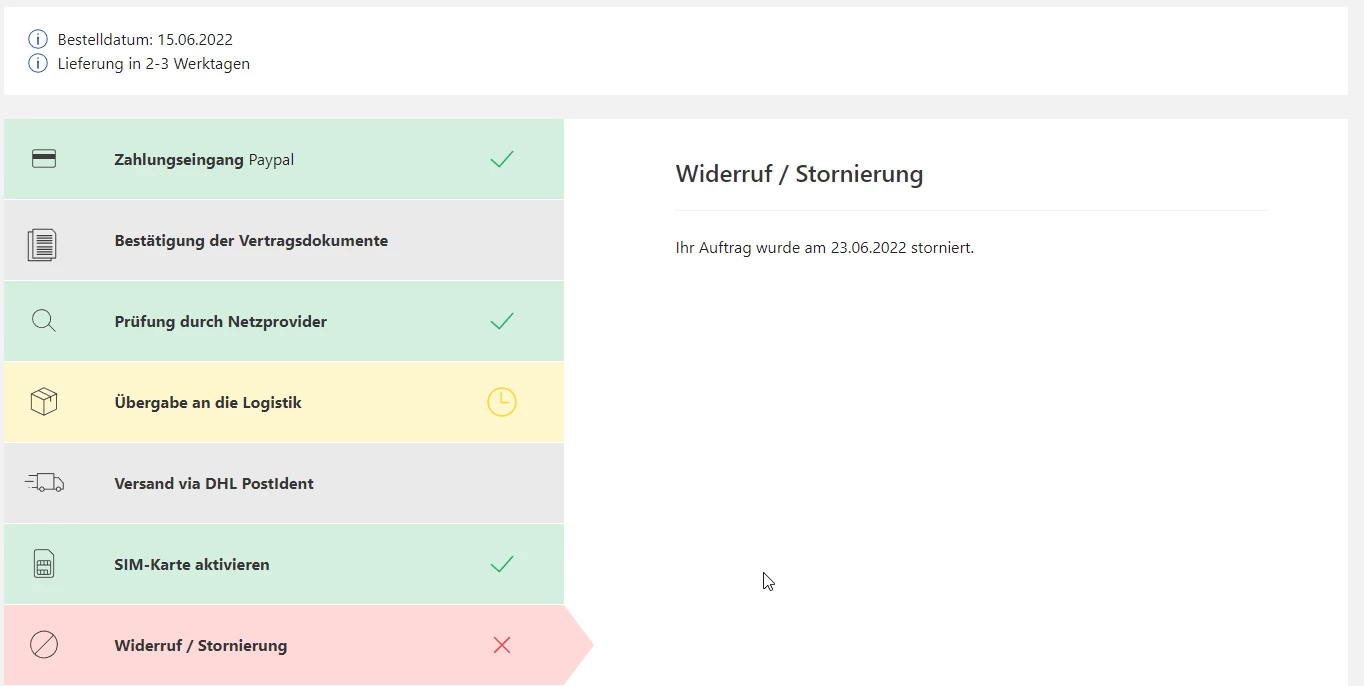Viewport: 1364px width, 686px height.
Task: Click the green checkmark beside SIM-Karte aktivieren
Action: tap(502, 564)
